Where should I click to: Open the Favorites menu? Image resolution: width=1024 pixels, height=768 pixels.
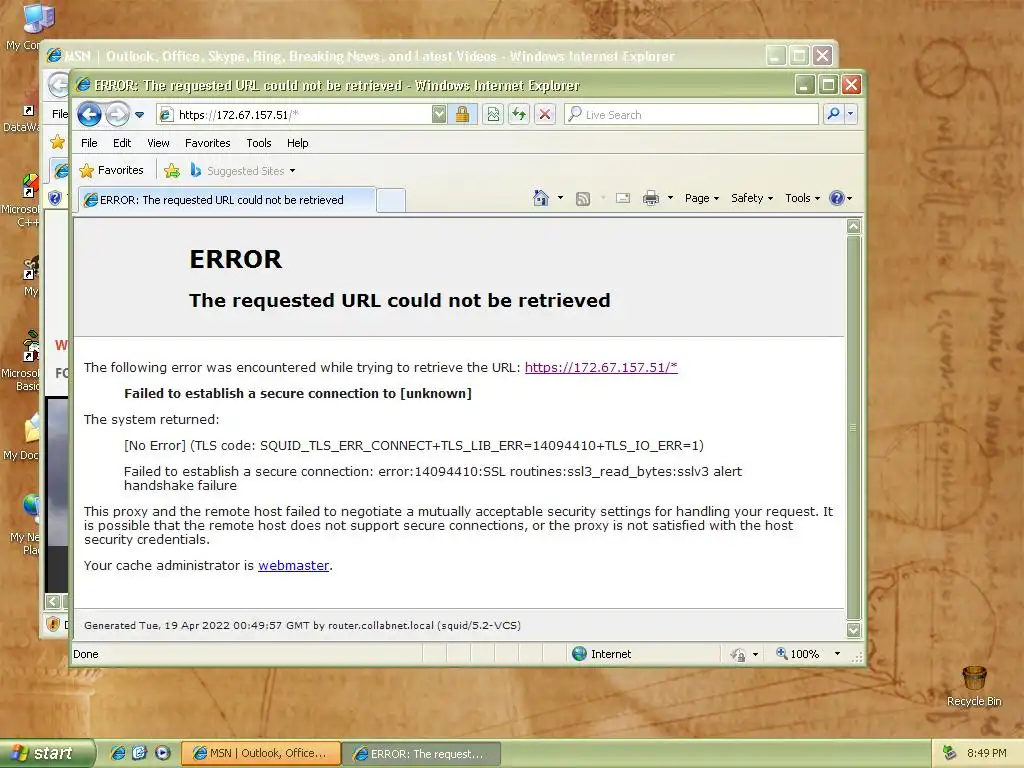(208, 143)
